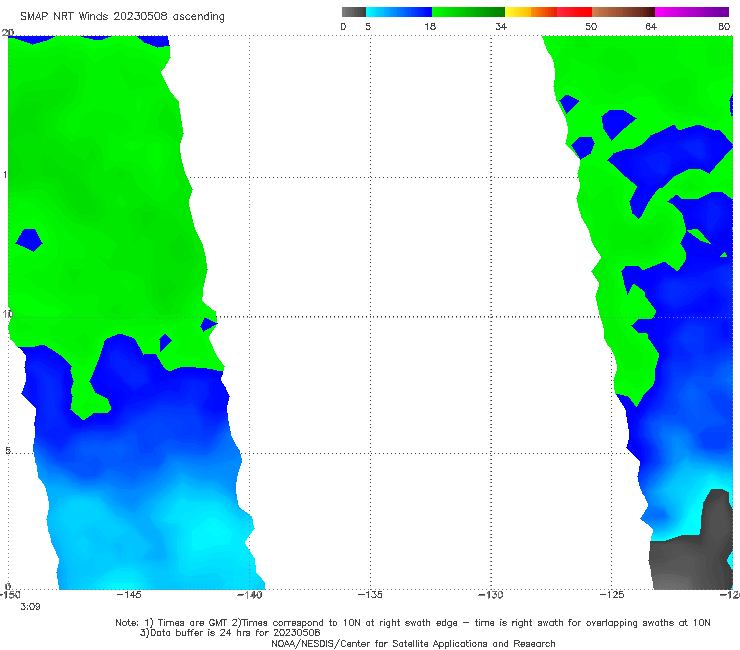Click the colorbar label '5'
The width and height of the screenshot is (740, 650).
tap(368, 27)
